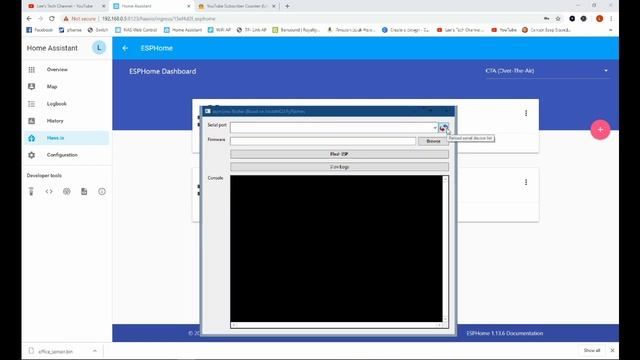Open Chrome three-dot menu
The image size is (640, 360).
click(611, 19)
